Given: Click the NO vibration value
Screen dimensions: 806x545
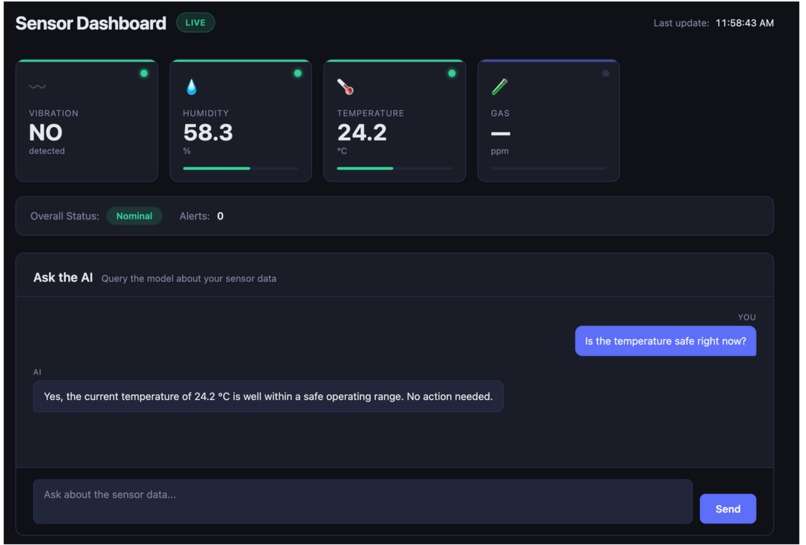Looking at the screenshot, I should (x=46, y=133).
